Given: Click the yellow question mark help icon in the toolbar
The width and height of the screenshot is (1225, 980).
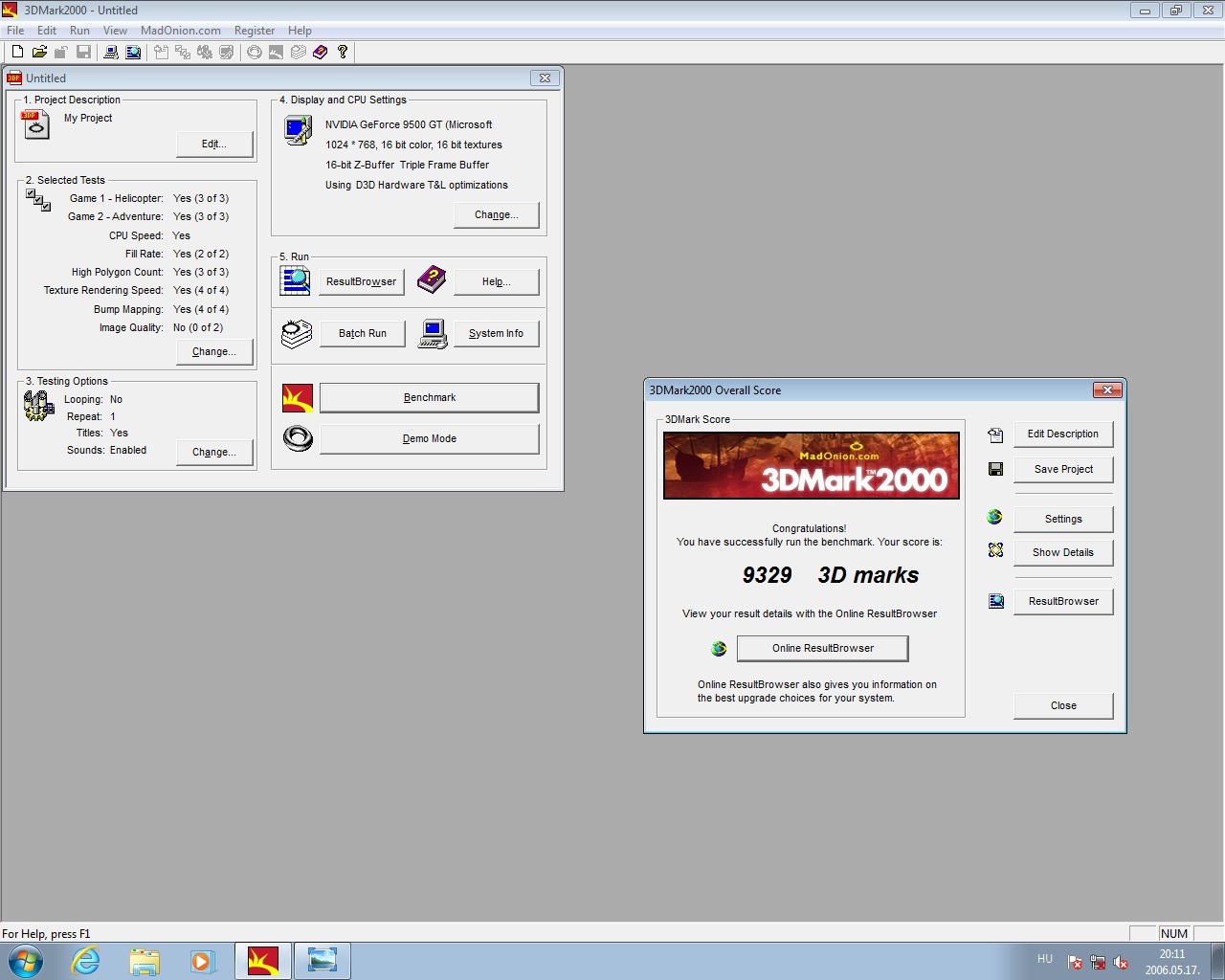Looking at the screenshot, I should click(343, 52).
